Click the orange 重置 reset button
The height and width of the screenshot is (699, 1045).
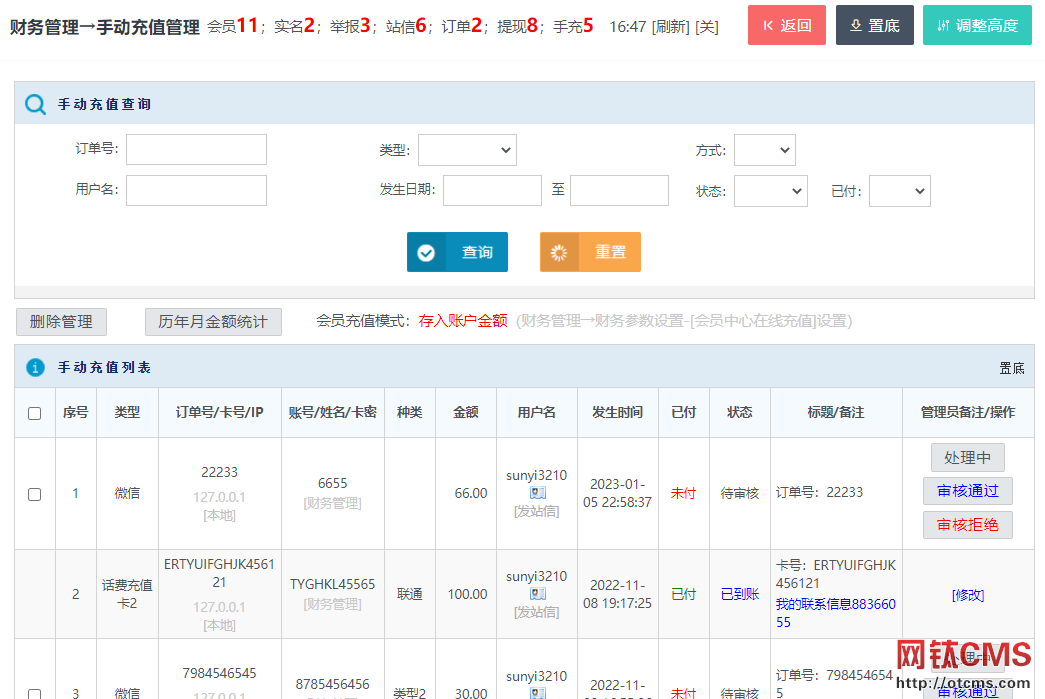pos(590,252)
